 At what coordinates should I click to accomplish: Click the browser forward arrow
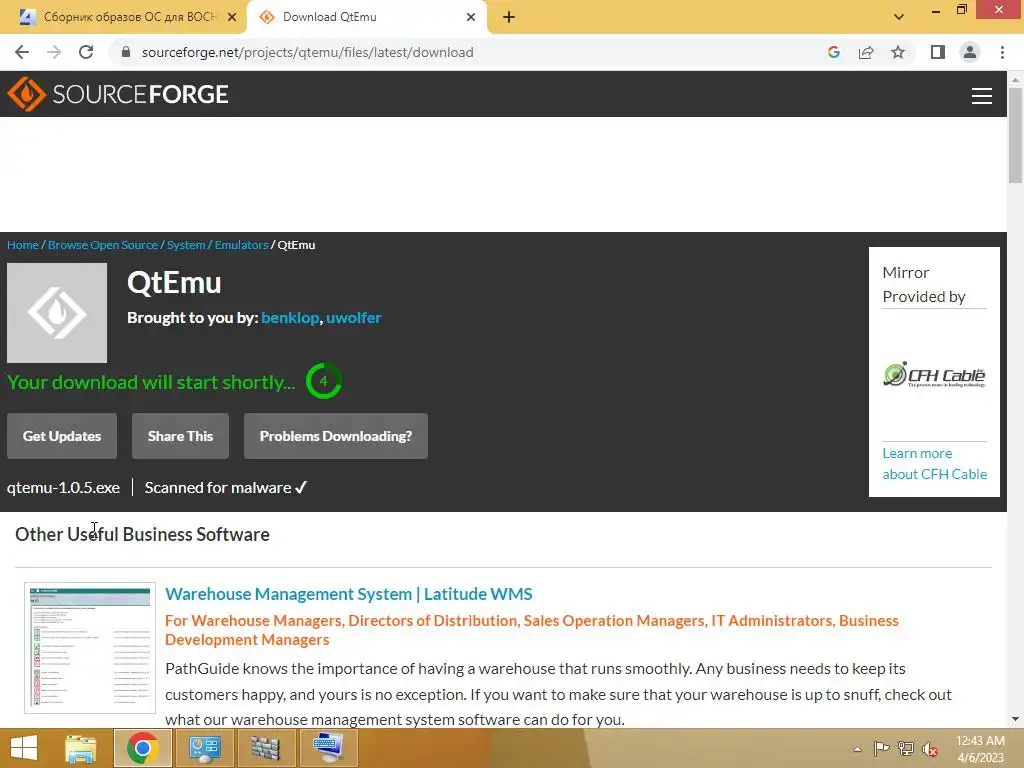(x=54, y=52)
